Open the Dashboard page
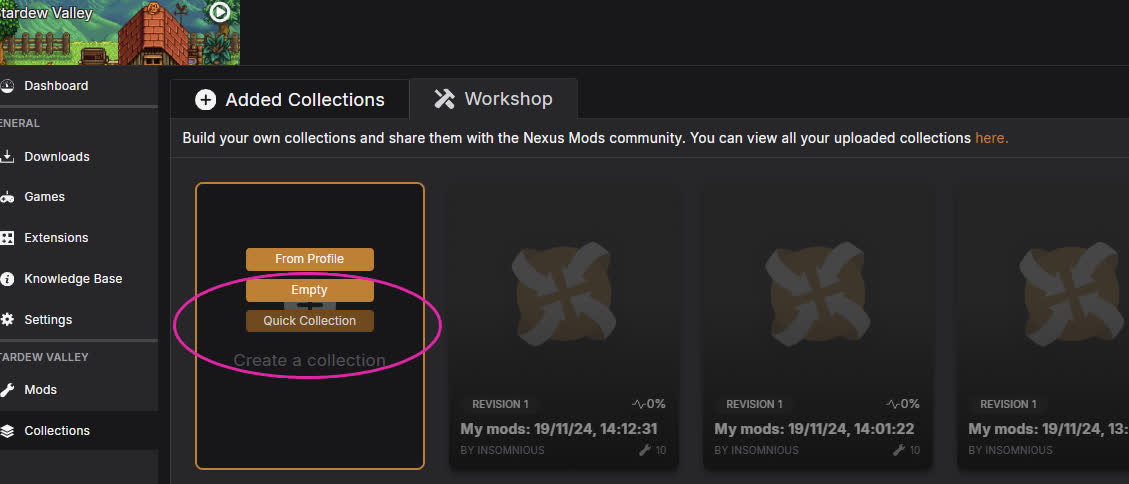Viewport: 1129px width, 484px height. 79,86
